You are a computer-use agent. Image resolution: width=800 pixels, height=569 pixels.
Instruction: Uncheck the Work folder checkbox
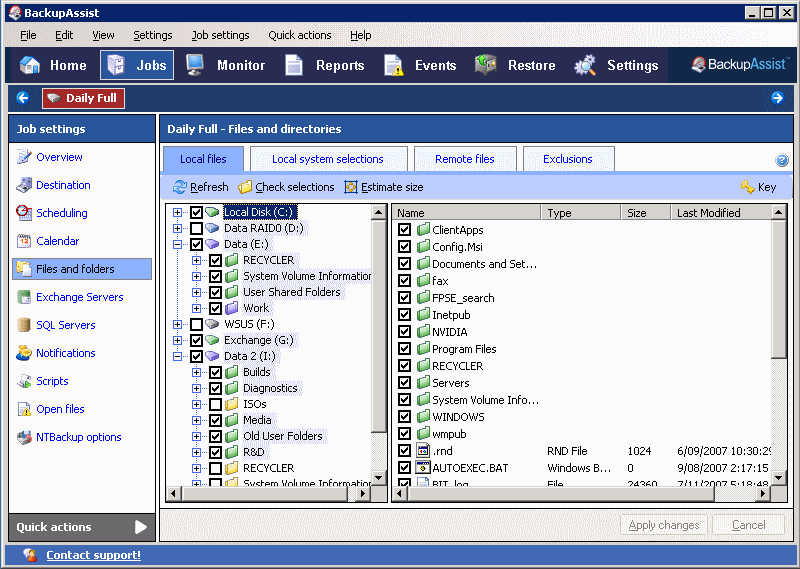point(215,308)
